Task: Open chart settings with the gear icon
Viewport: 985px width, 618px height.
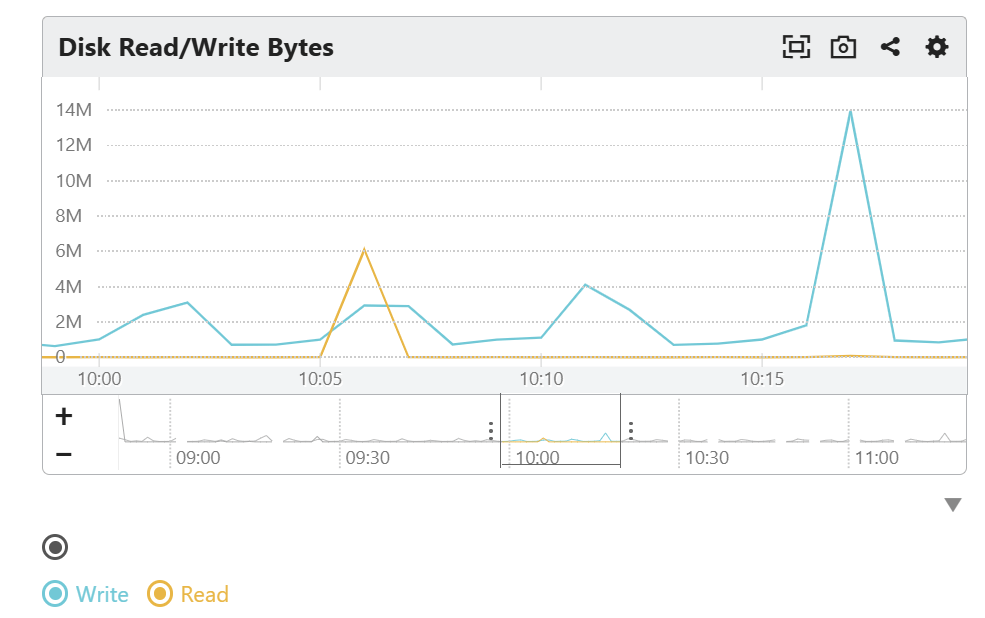Action: point(936,47)
